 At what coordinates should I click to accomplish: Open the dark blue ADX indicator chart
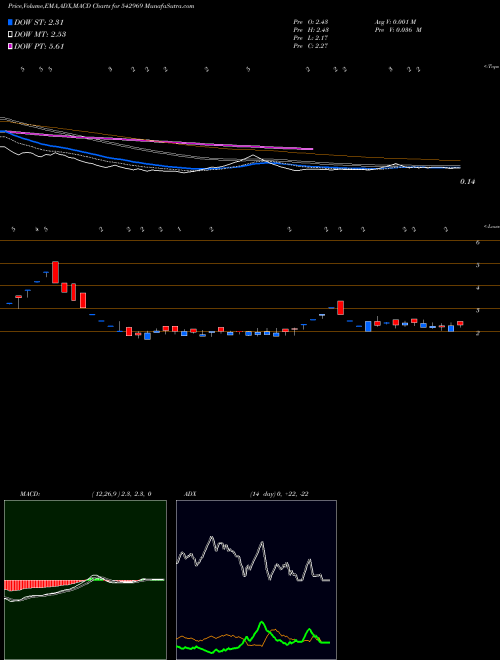[256, 580]
